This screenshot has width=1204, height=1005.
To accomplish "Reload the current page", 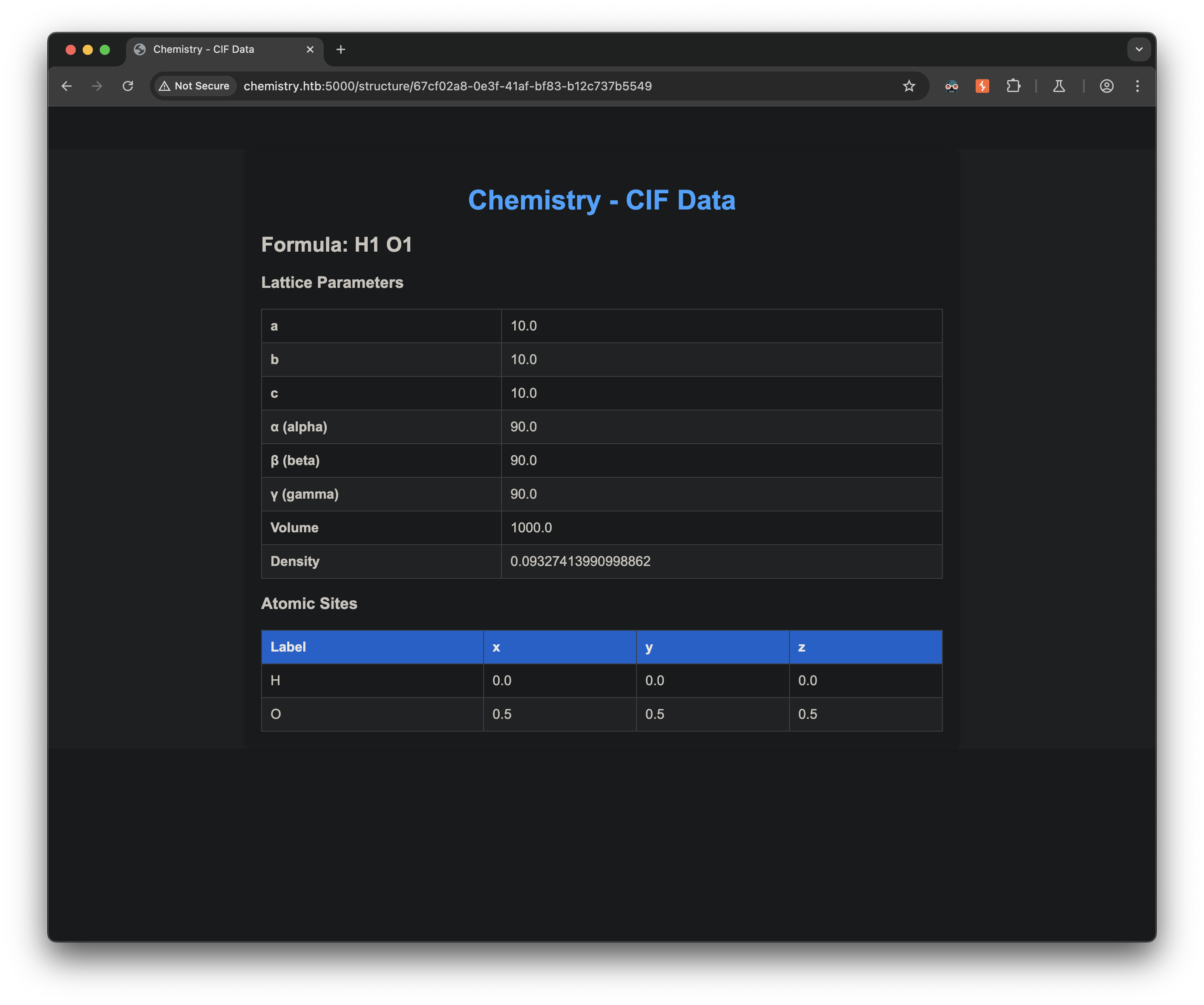I will click(128, 86).
